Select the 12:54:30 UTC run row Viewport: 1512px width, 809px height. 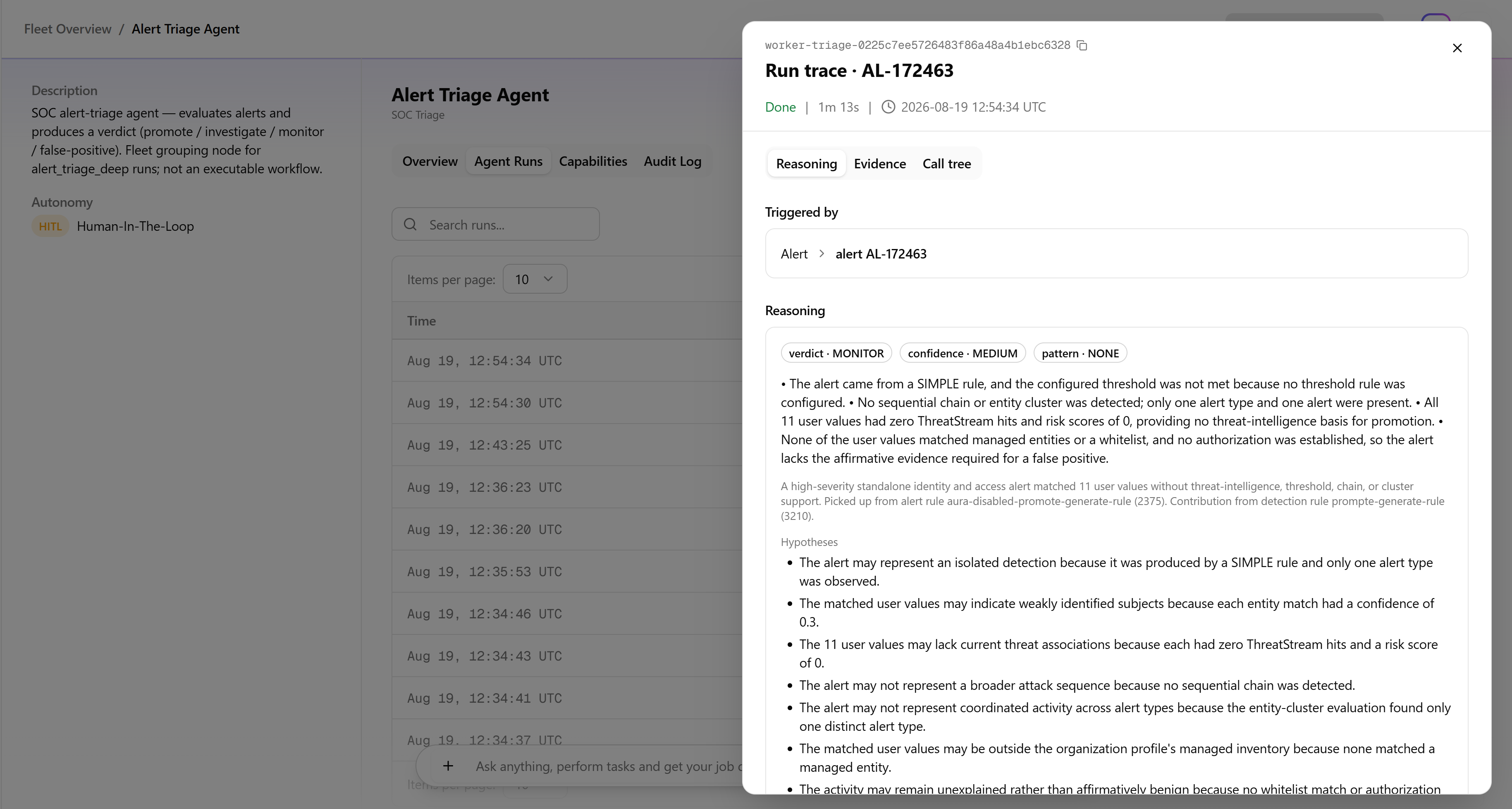[x=567, y=403]
